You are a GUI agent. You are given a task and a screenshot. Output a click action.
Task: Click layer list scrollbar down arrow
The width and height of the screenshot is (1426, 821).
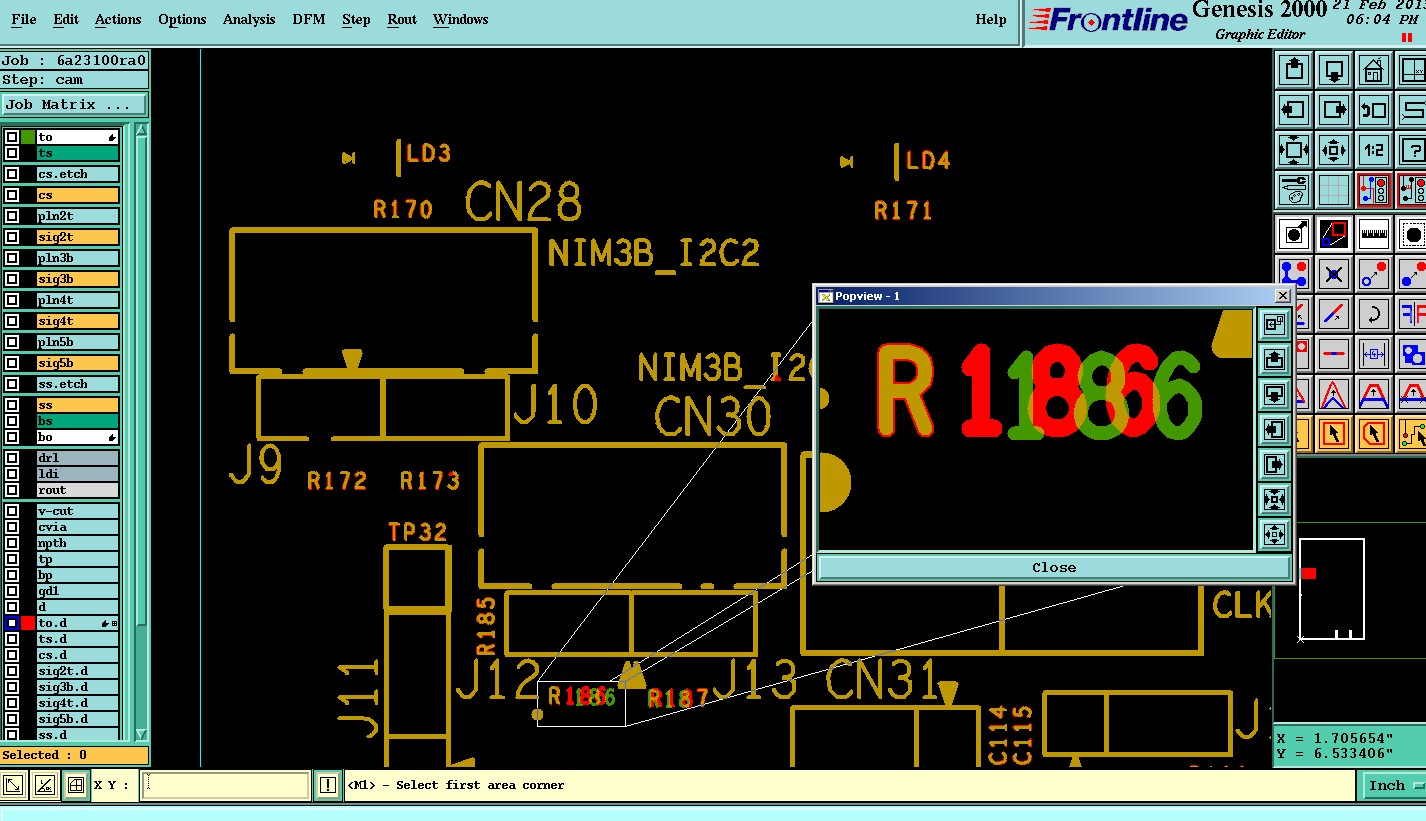(141, 734)
